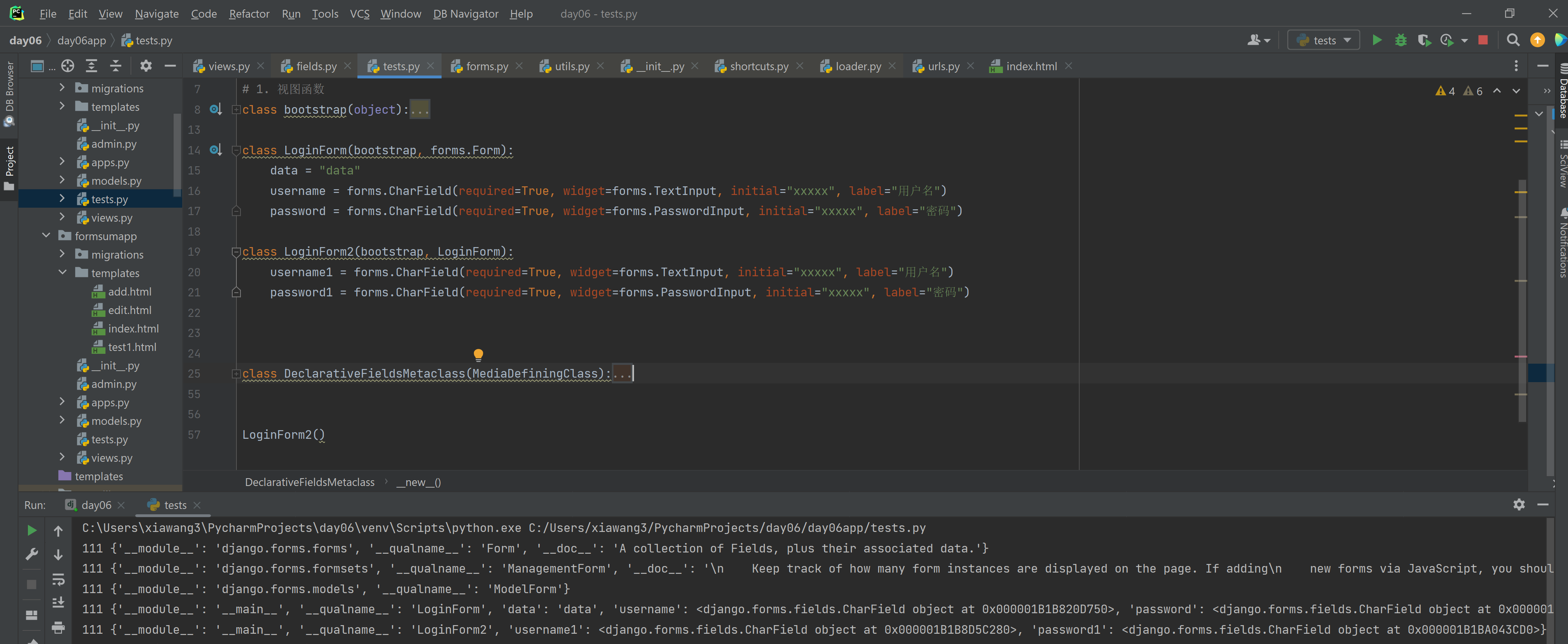Click the Debug bug icon
Screen dimensions: 1568x644
coord(1401,40)
